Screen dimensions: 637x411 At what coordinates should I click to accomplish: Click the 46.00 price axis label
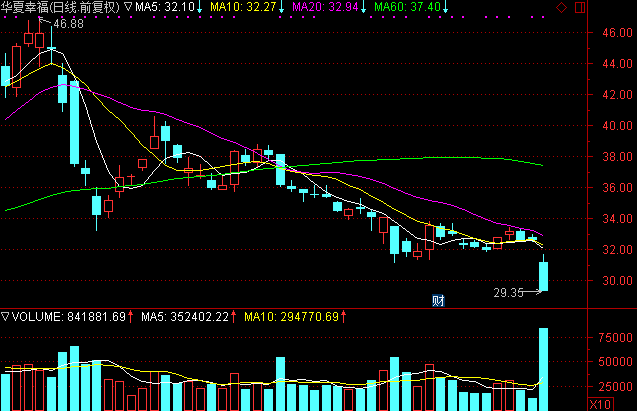point(618,33)
